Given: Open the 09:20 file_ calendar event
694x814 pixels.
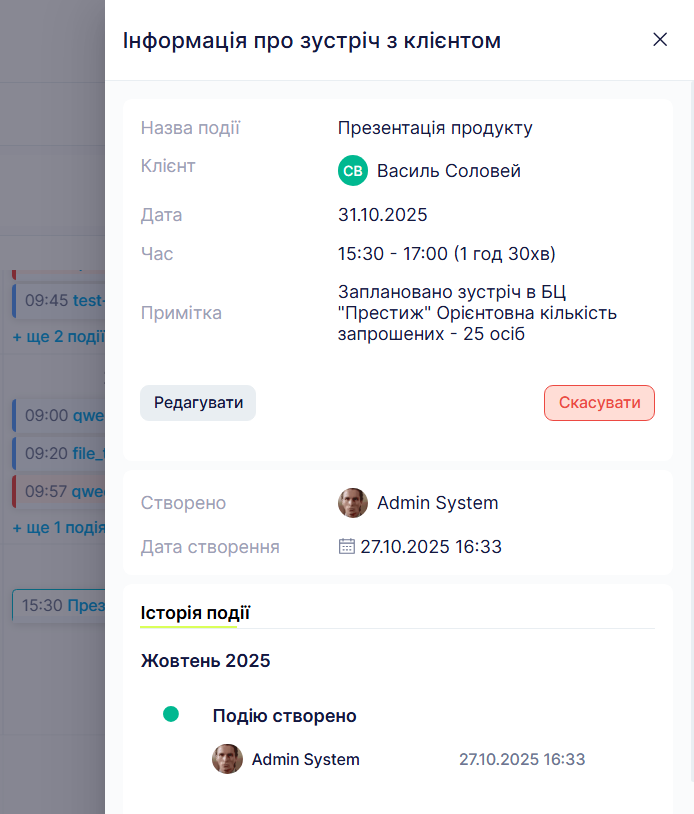Looking at the screenshot, I should click(x=59, y=453).
